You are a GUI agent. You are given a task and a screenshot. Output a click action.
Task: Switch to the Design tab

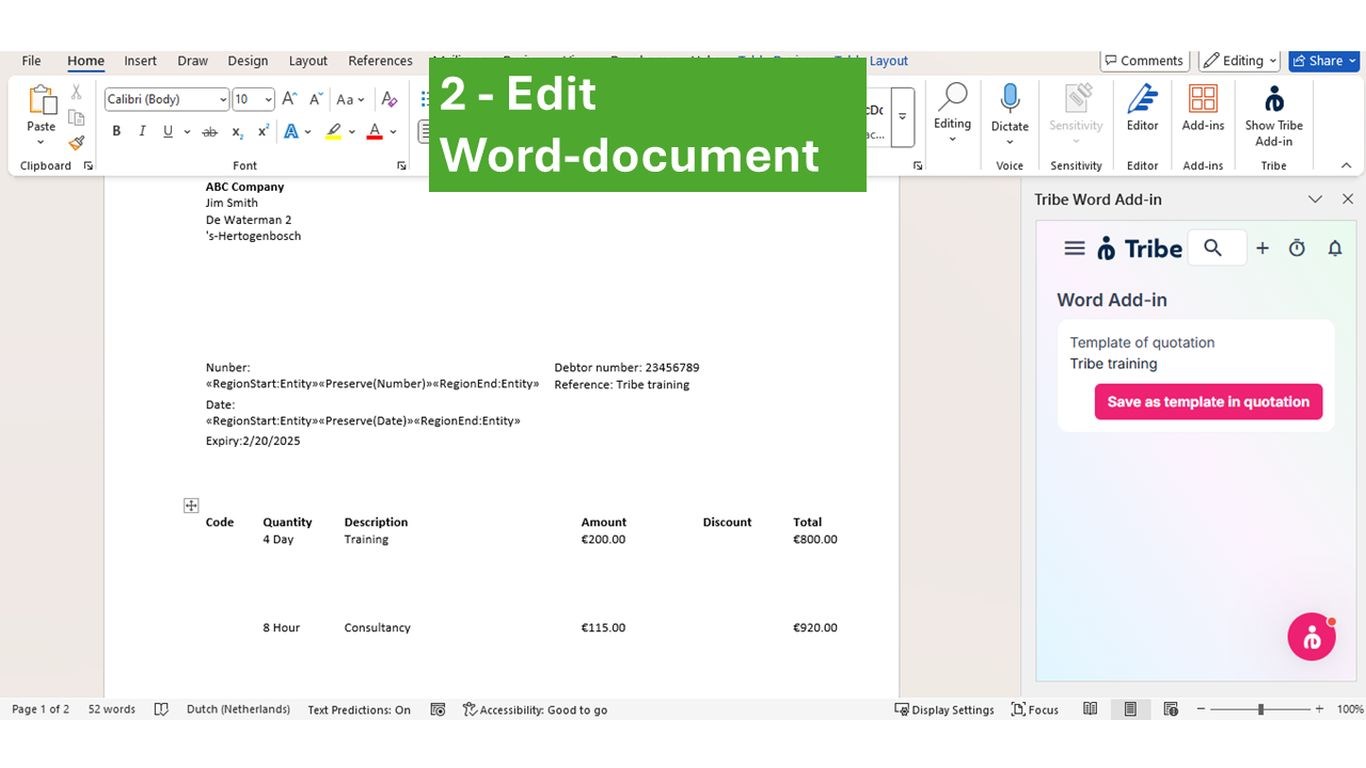point(248,61)
